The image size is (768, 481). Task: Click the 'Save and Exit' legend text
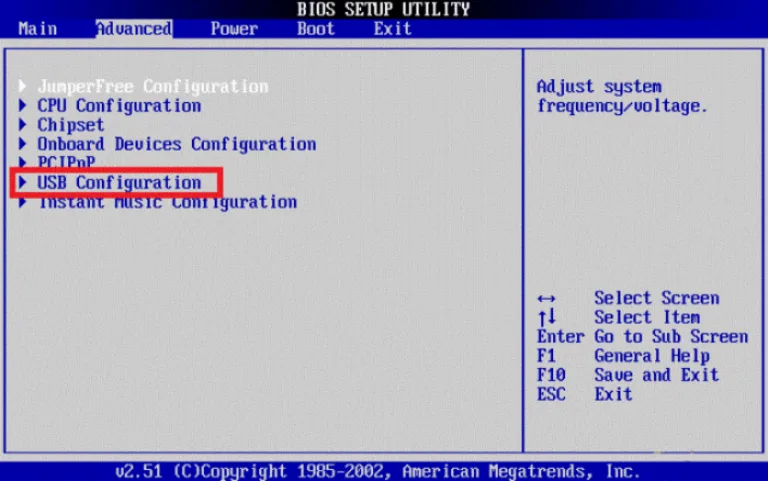[656, 375]
